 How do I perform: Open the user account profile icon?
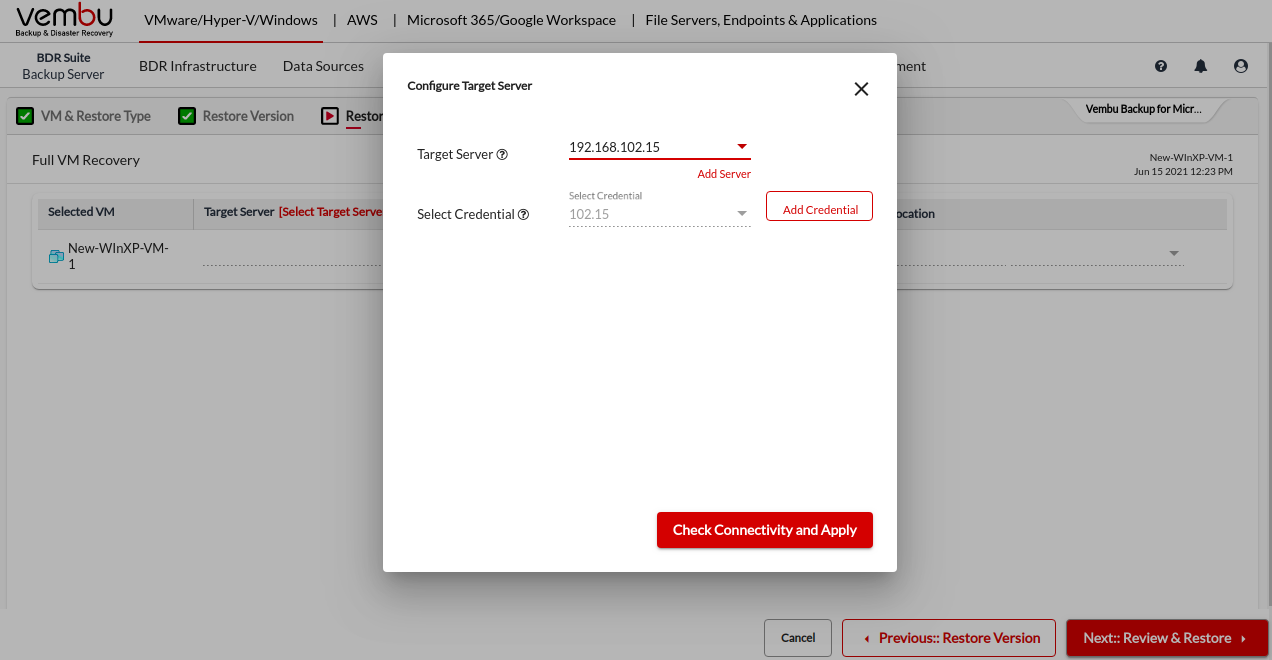pos(1241,66)
